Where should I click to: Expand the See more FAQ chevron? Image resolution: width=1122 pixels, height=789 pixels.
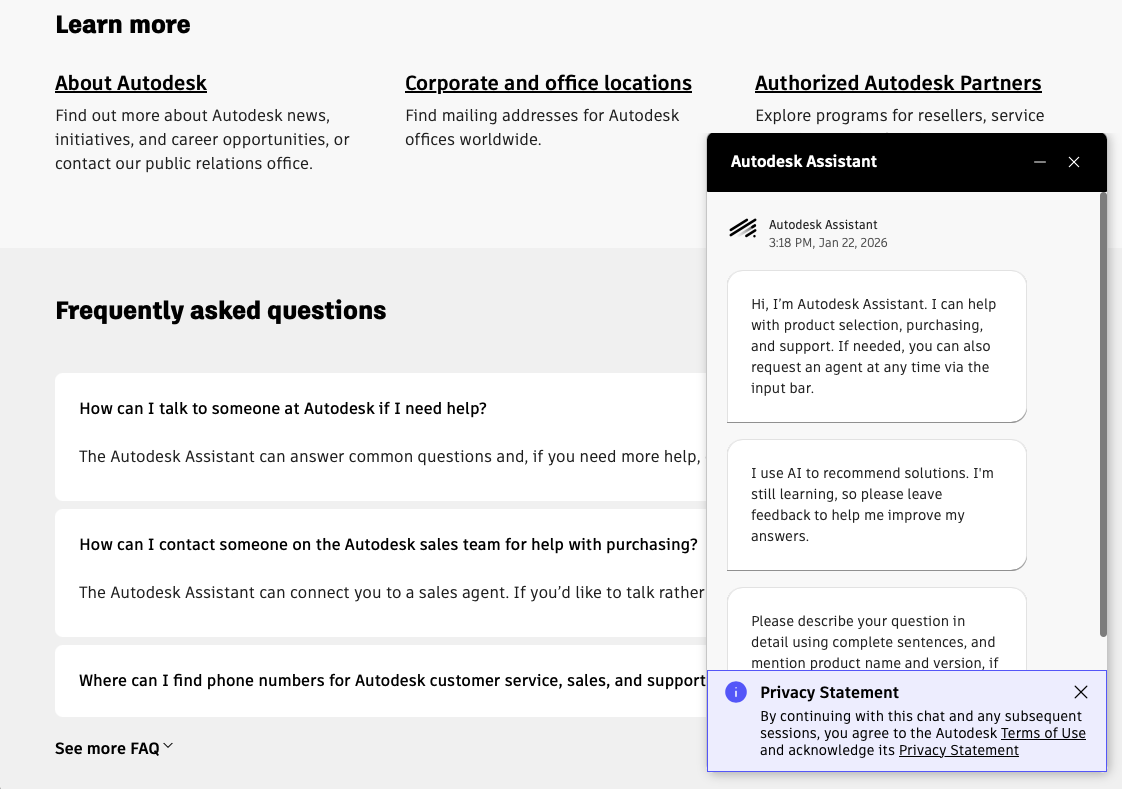[x=168, y=747]
